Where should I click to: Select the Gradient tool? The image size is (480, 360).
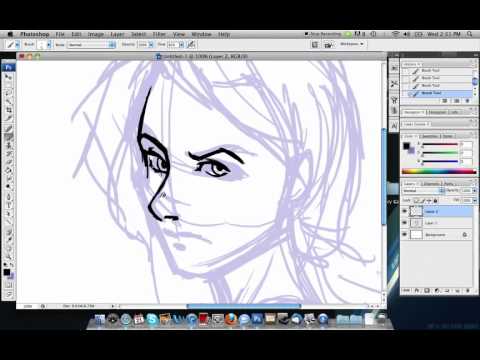tap(9, 170)
